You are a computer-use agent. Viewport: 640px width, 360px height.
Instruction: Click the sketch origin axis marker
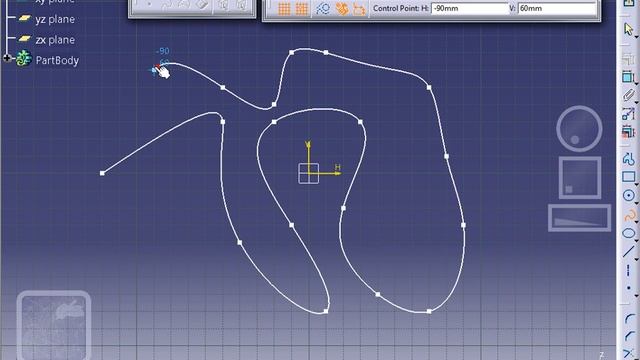309,173
